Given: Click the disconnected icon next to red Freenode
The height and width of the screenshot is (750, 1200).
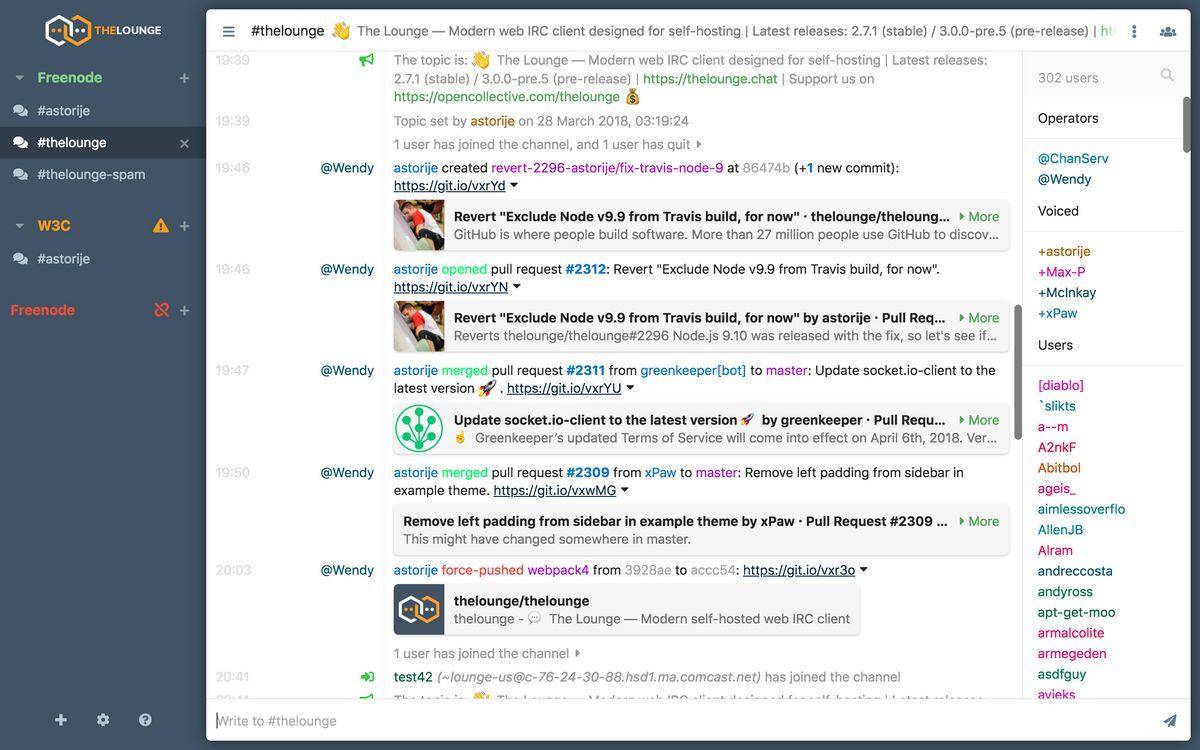Looking at the screenshot, I should (x=161, y=310).
